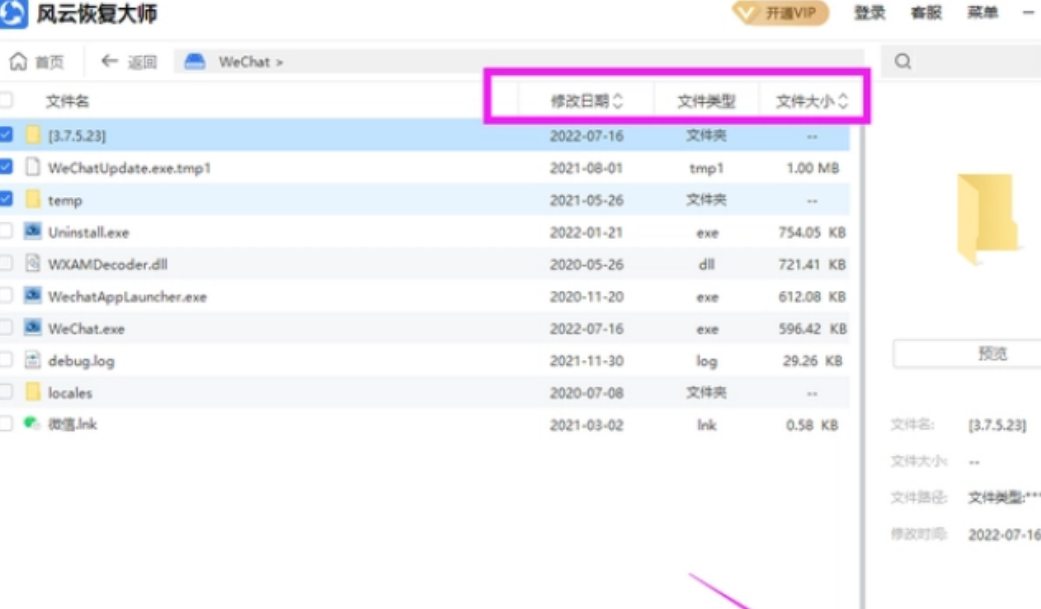Open the 登录 login link
Screen dimensions: 1041x609
pyautogui.click(x=869, y=13)
